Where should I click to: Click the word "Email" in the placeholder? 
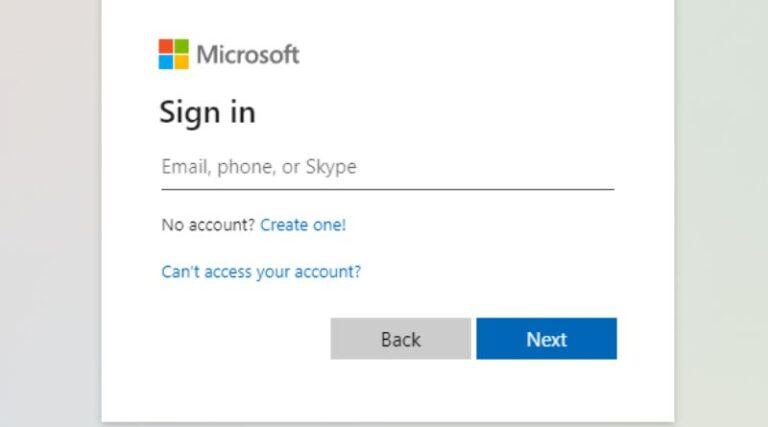(x=183, y=167)
